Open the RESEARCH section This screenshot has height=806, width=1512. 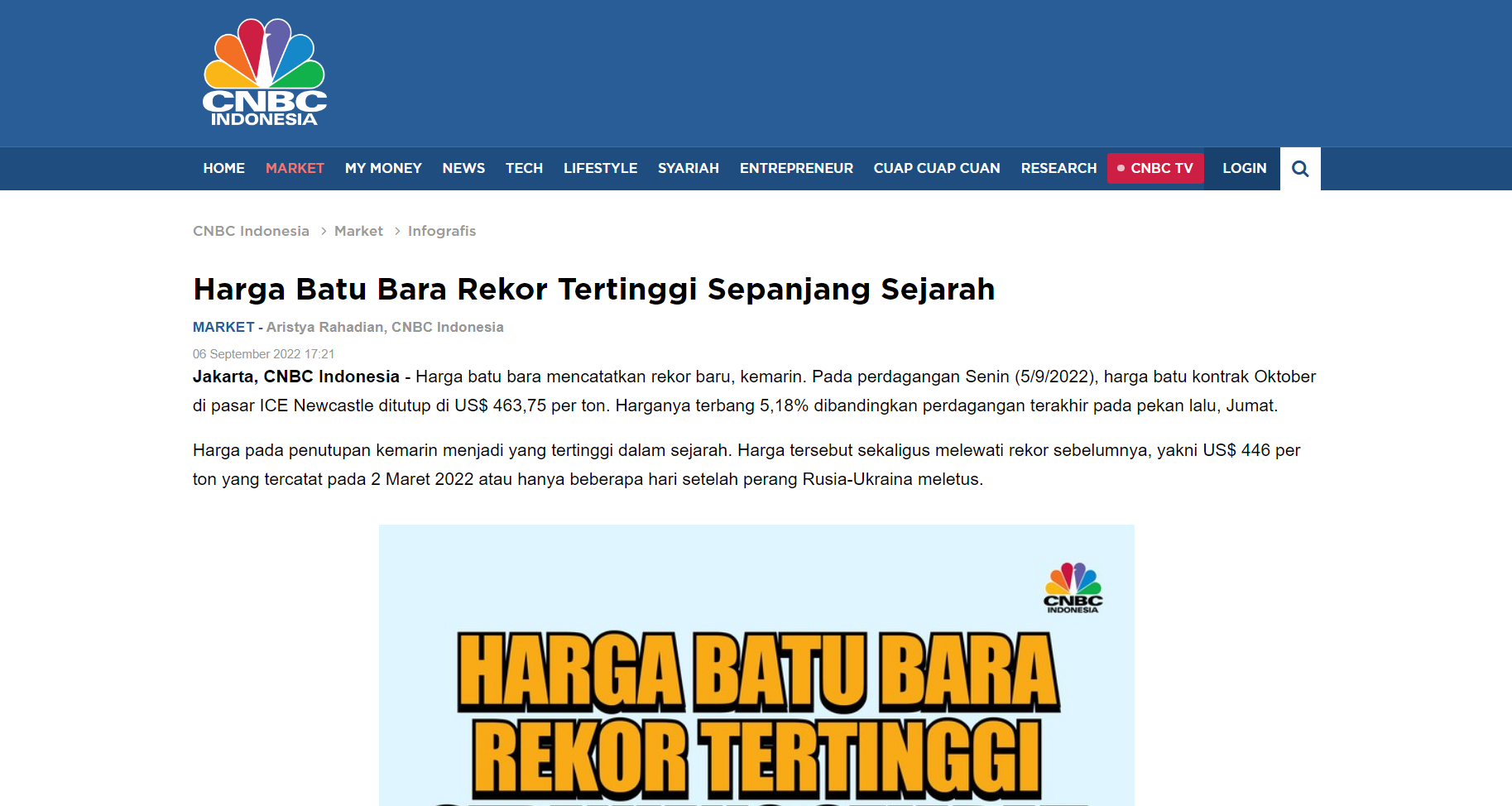tap(1058, 168)
